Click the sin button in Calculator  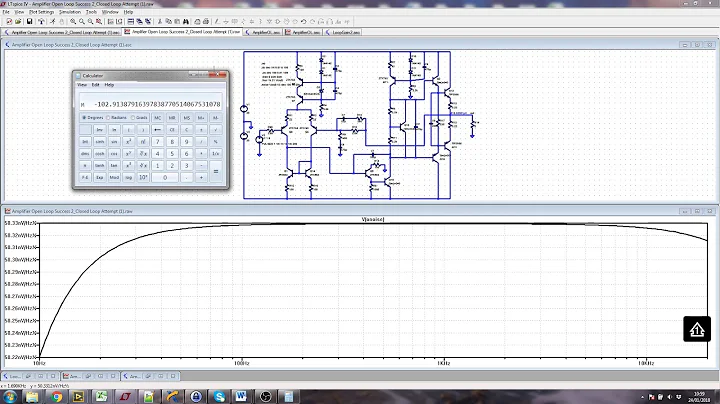click(x=114, y=141)
